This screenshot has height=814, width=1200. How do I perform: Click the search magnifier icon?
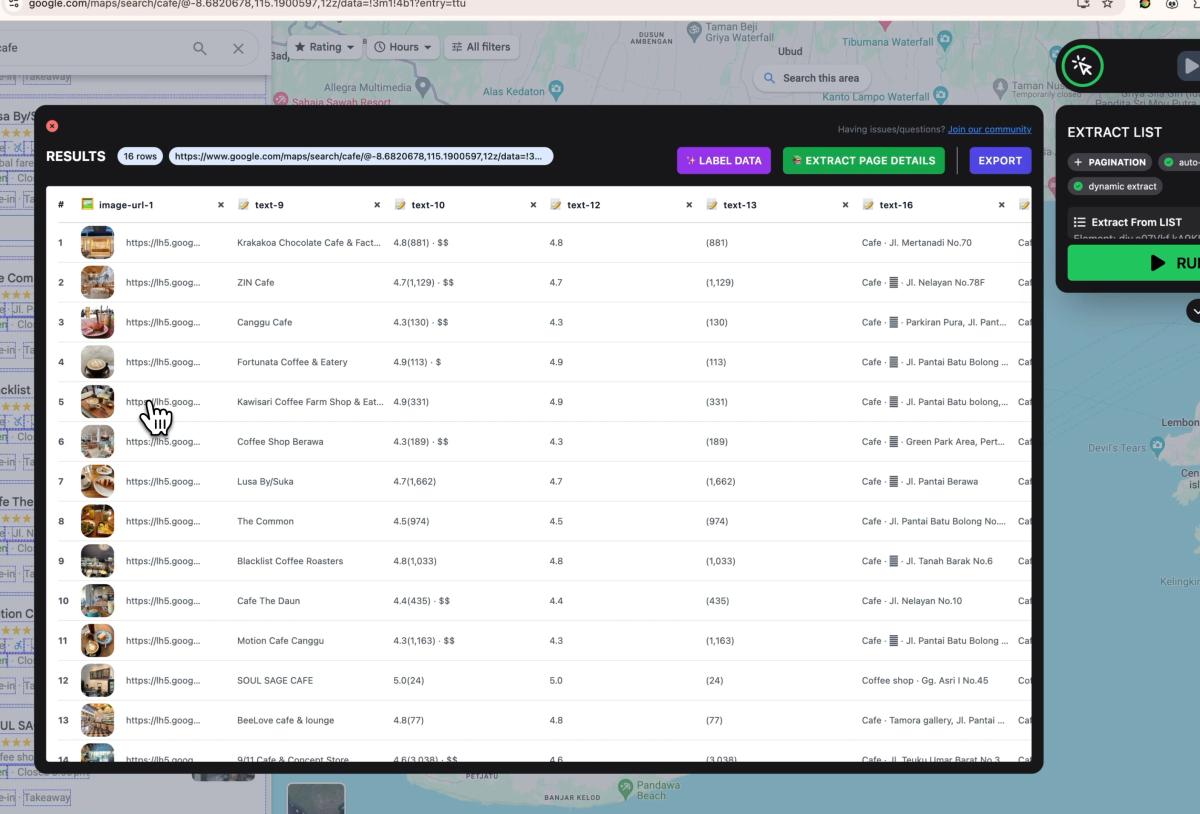(200, 48)
